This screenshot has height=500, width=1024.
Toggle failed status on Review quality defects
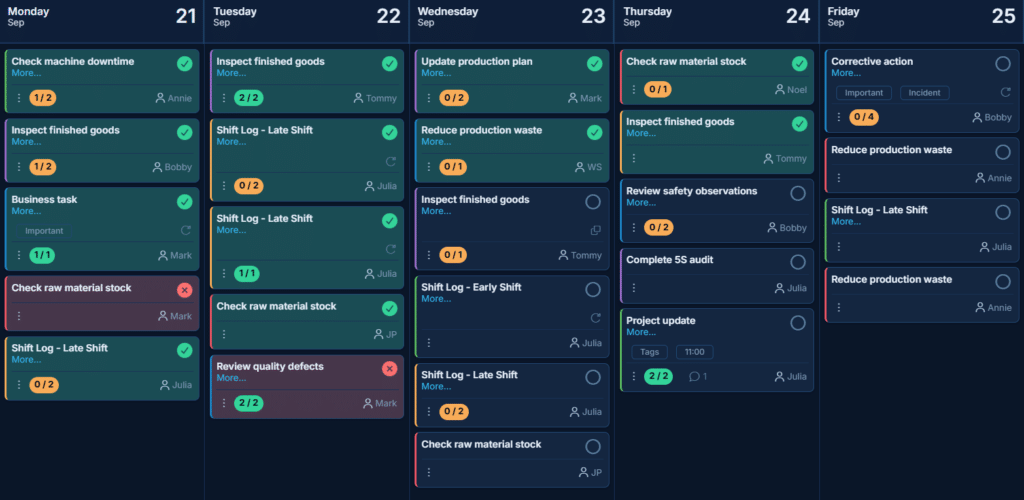pos(390,369)
